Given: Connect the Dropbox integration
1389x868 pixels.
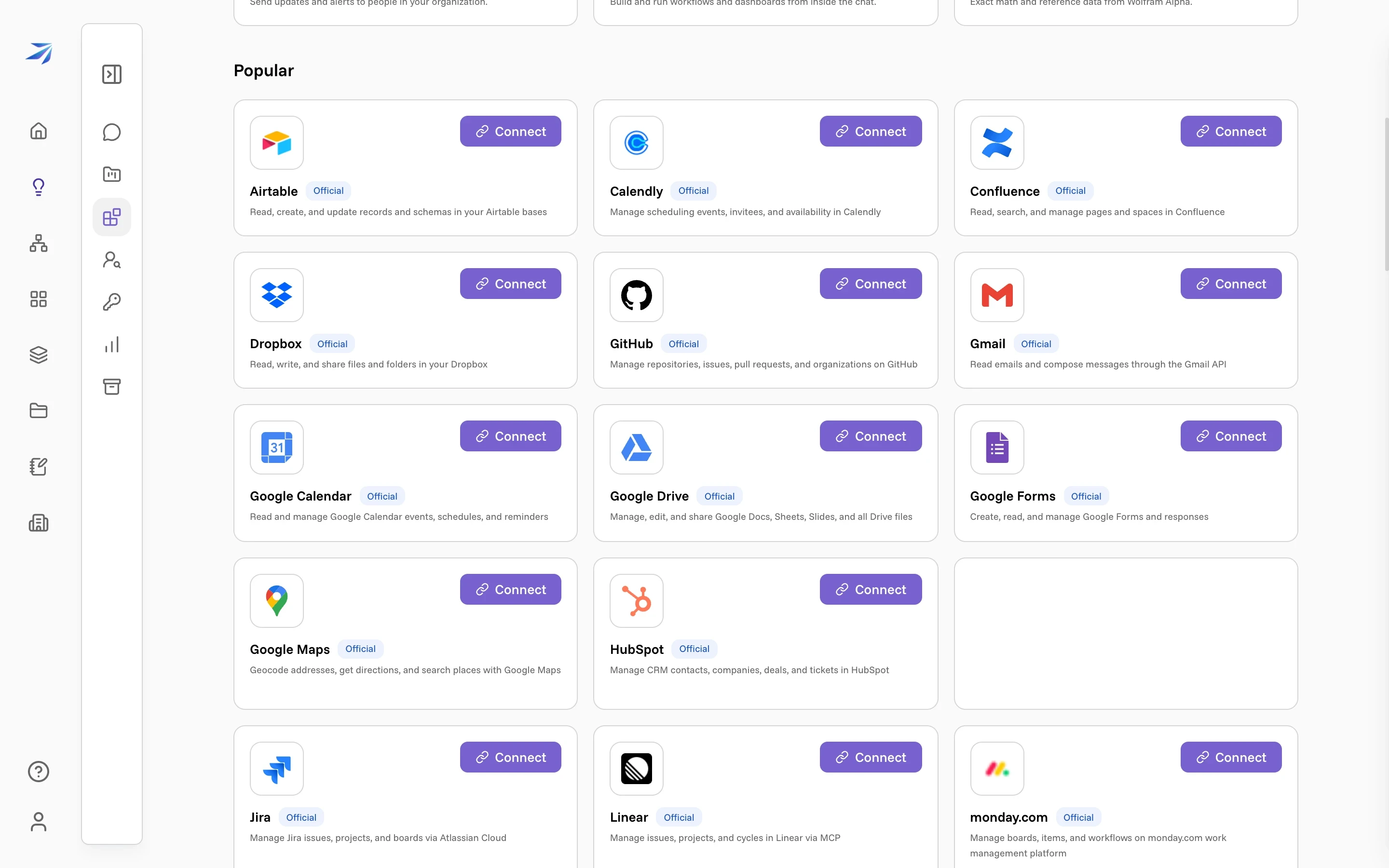Looking at the screenshot, I should (510, 284).
